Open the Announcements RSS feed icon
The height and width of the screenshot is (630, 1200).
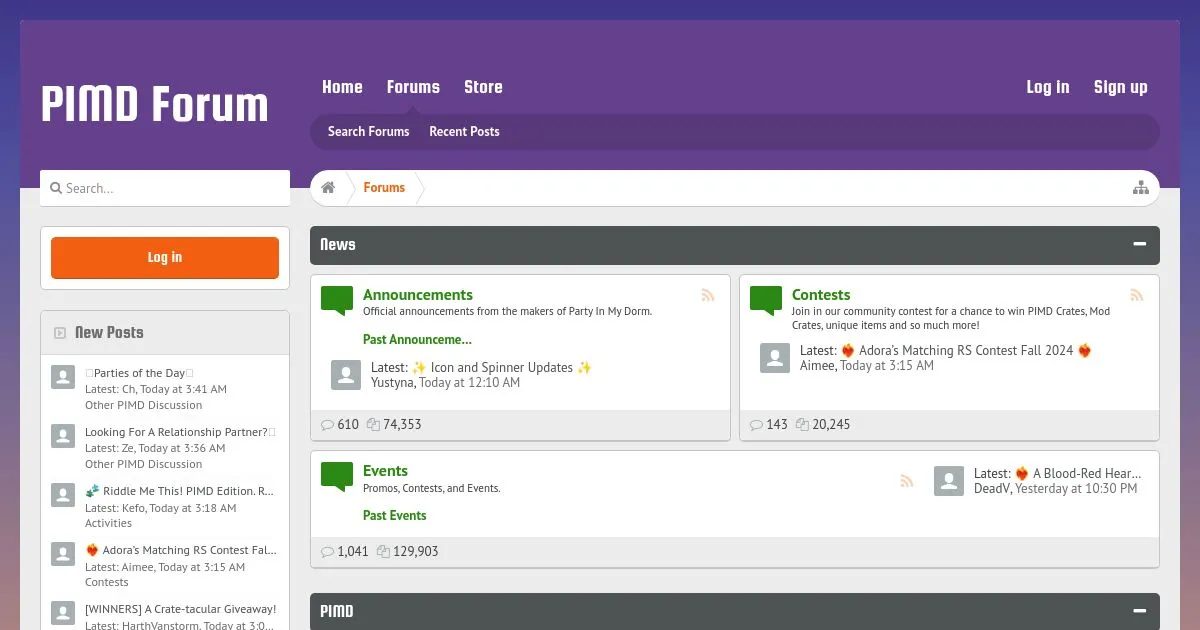click(x=708, y=295)
